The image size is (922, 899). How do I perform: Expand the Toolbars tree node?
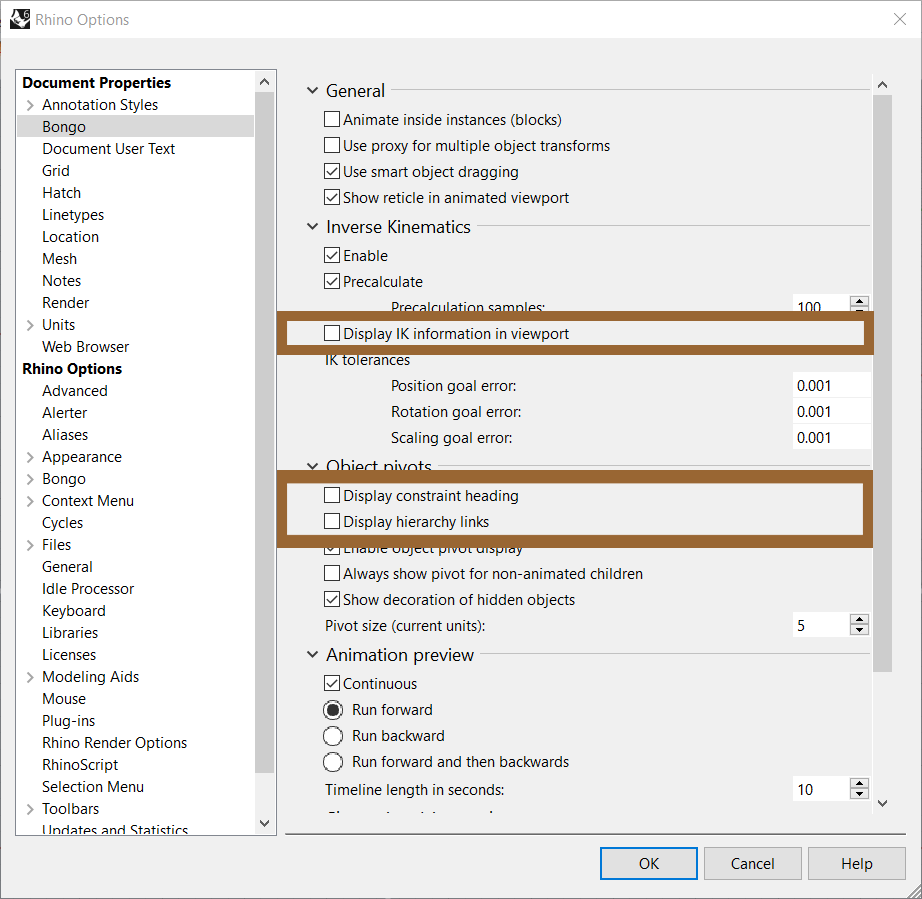[x=30, y=809]
